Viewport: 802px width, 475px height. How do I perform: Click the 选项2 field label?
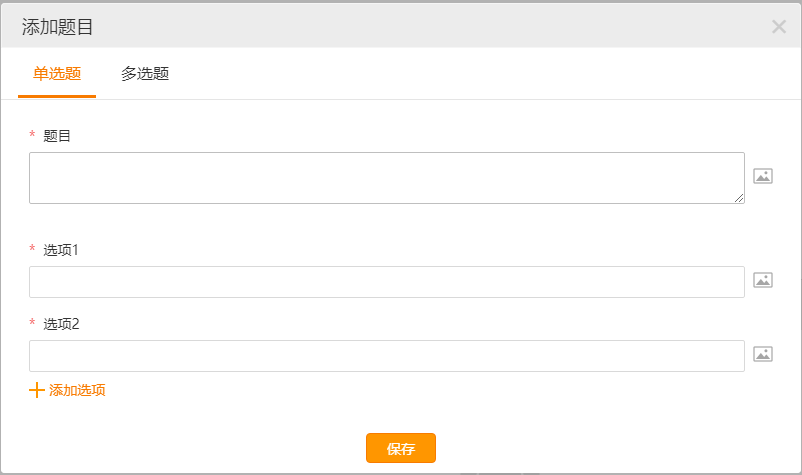pyautogui.click(x=61, y=324)
